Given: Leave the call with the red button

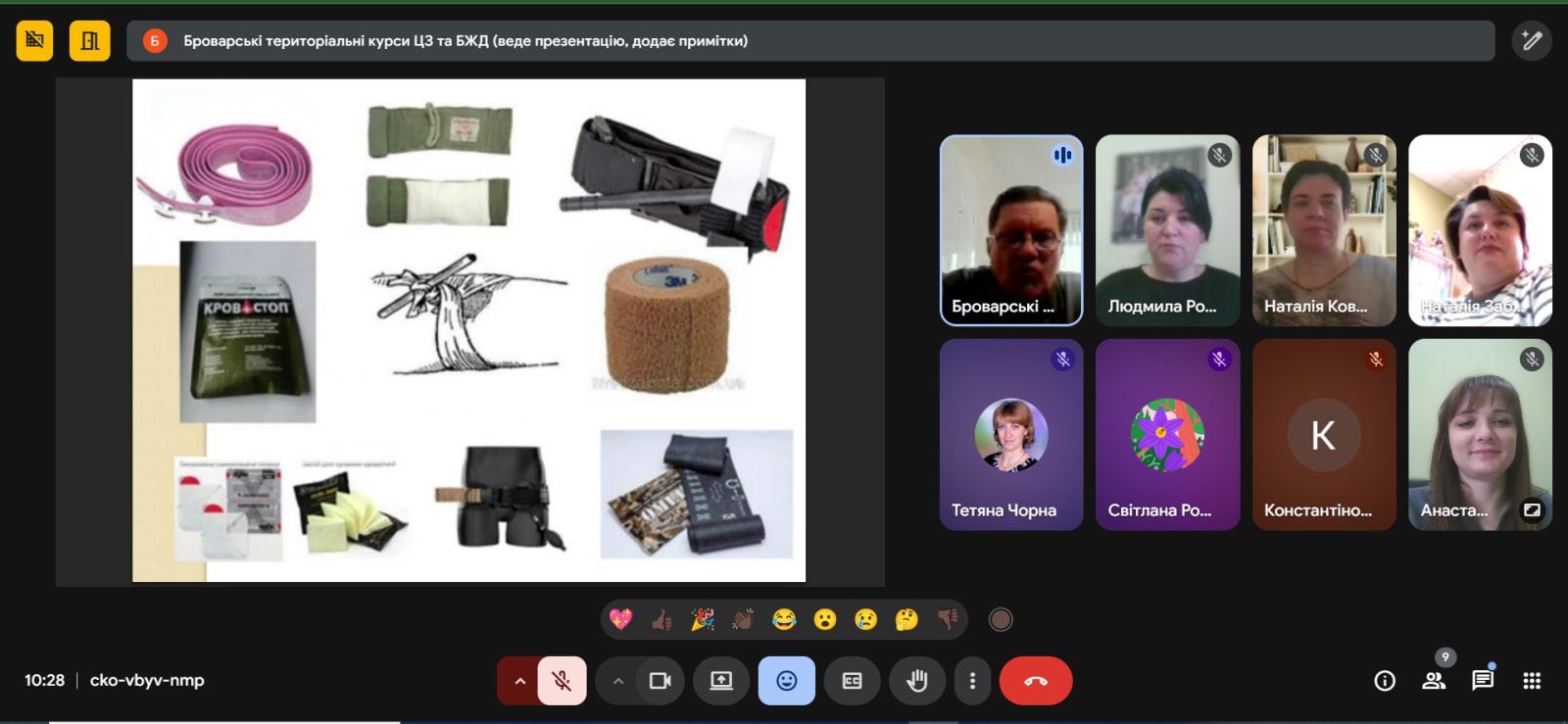Looking at the screenshot, I should click(x=1036, y=681).
